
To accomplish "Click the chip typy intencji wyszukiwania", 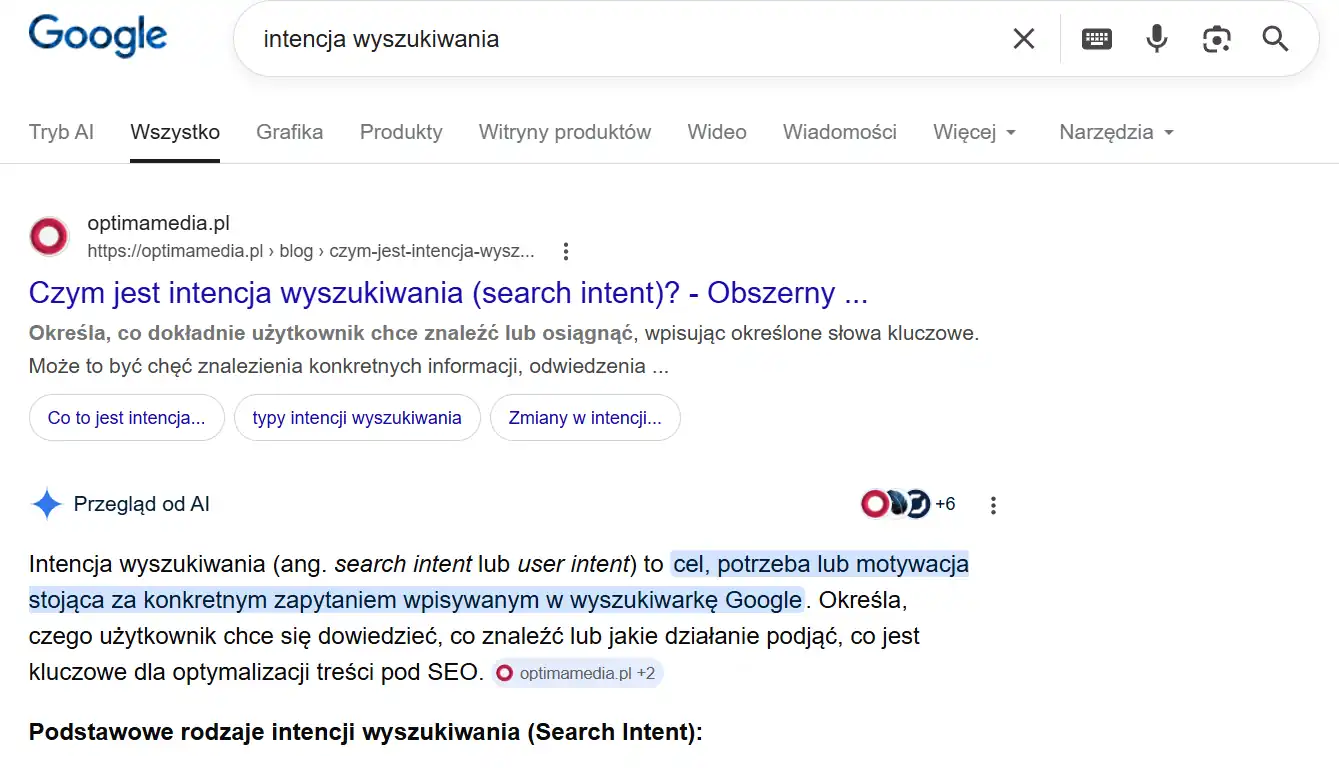I will point(357,417).
